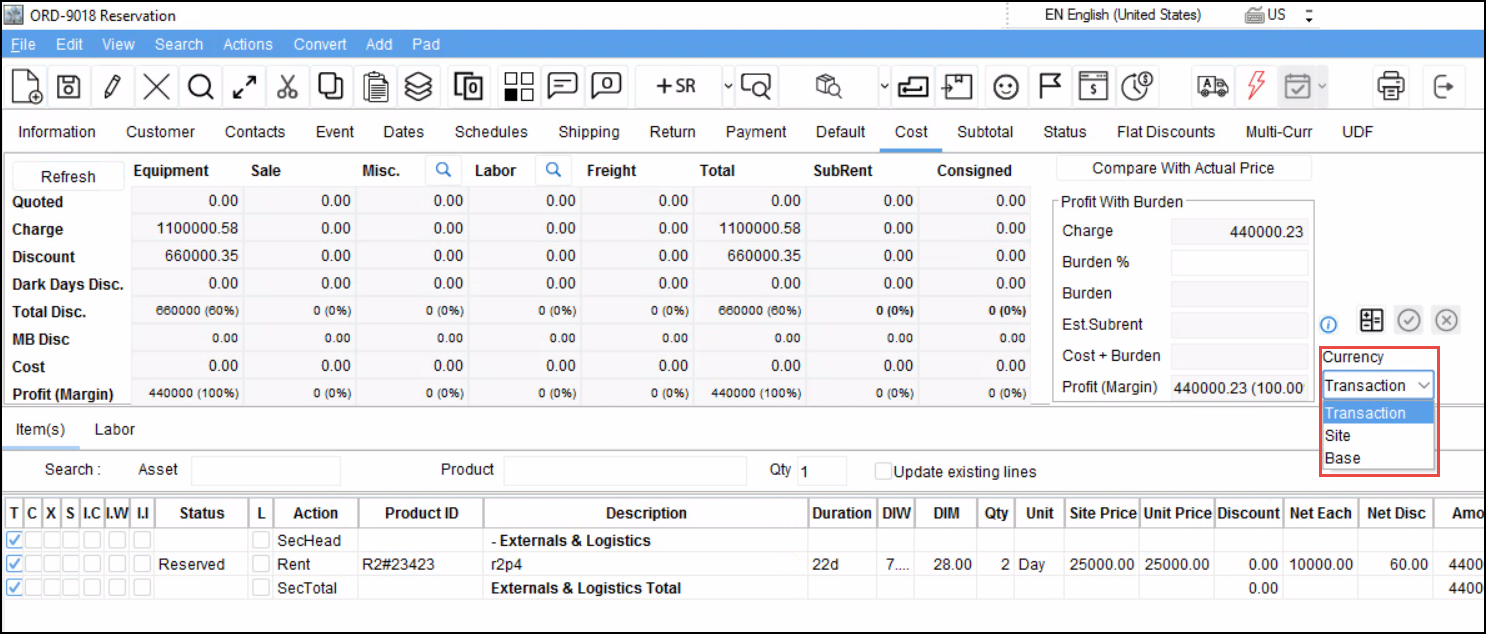Click the search button next to Labor column
1486x634 pixels.
click(x=552, y=170)
